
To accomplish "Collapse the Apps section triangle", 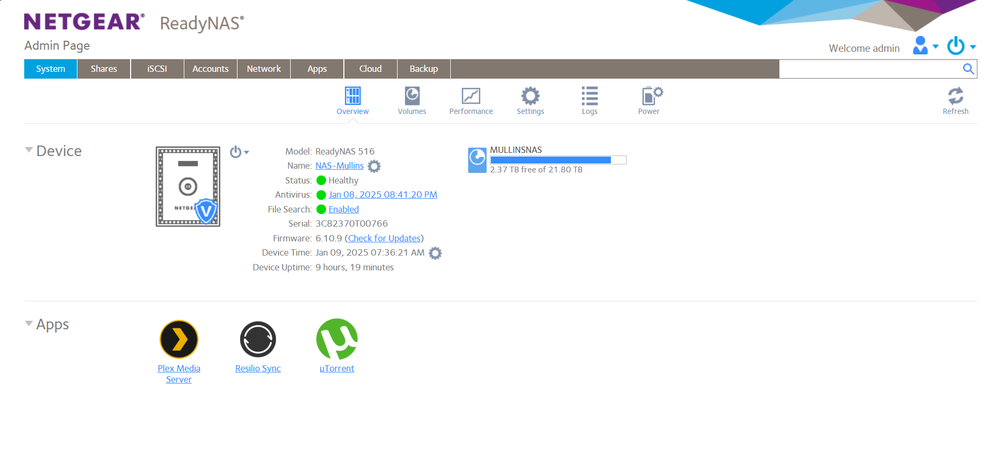I will (x=29, y=324).
